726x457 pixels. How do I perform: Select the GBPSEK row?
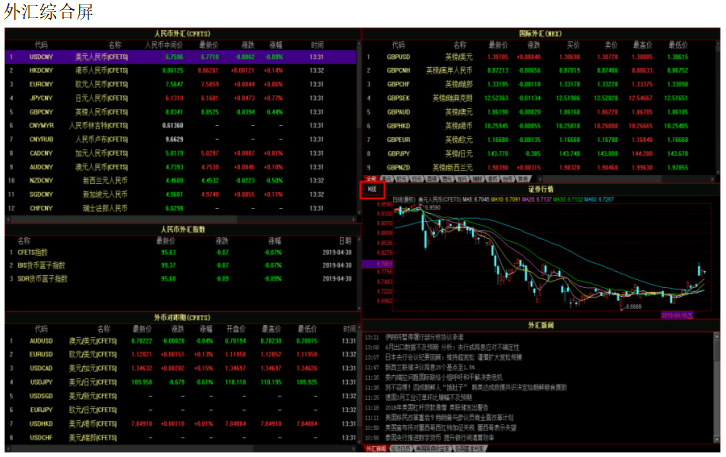pyautogui.click(x=539, y=98)
